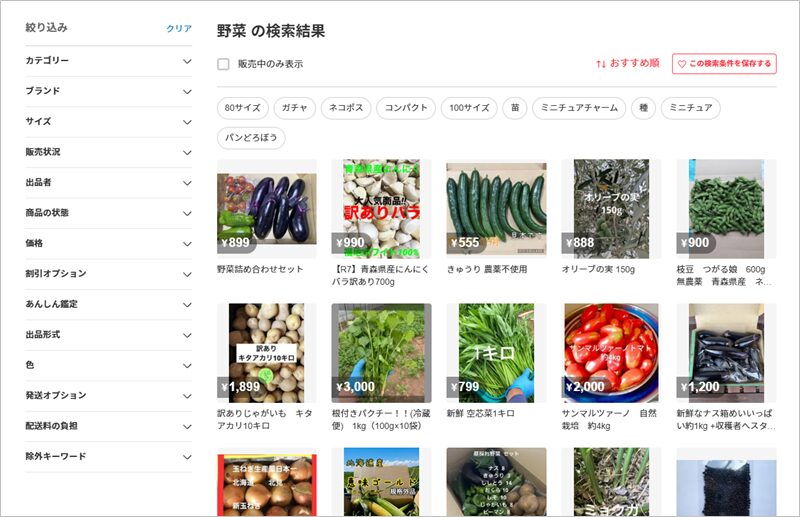Click the 新鮮なナス詰めいっぱい title
800x517 pixels.
pos(726,419)
